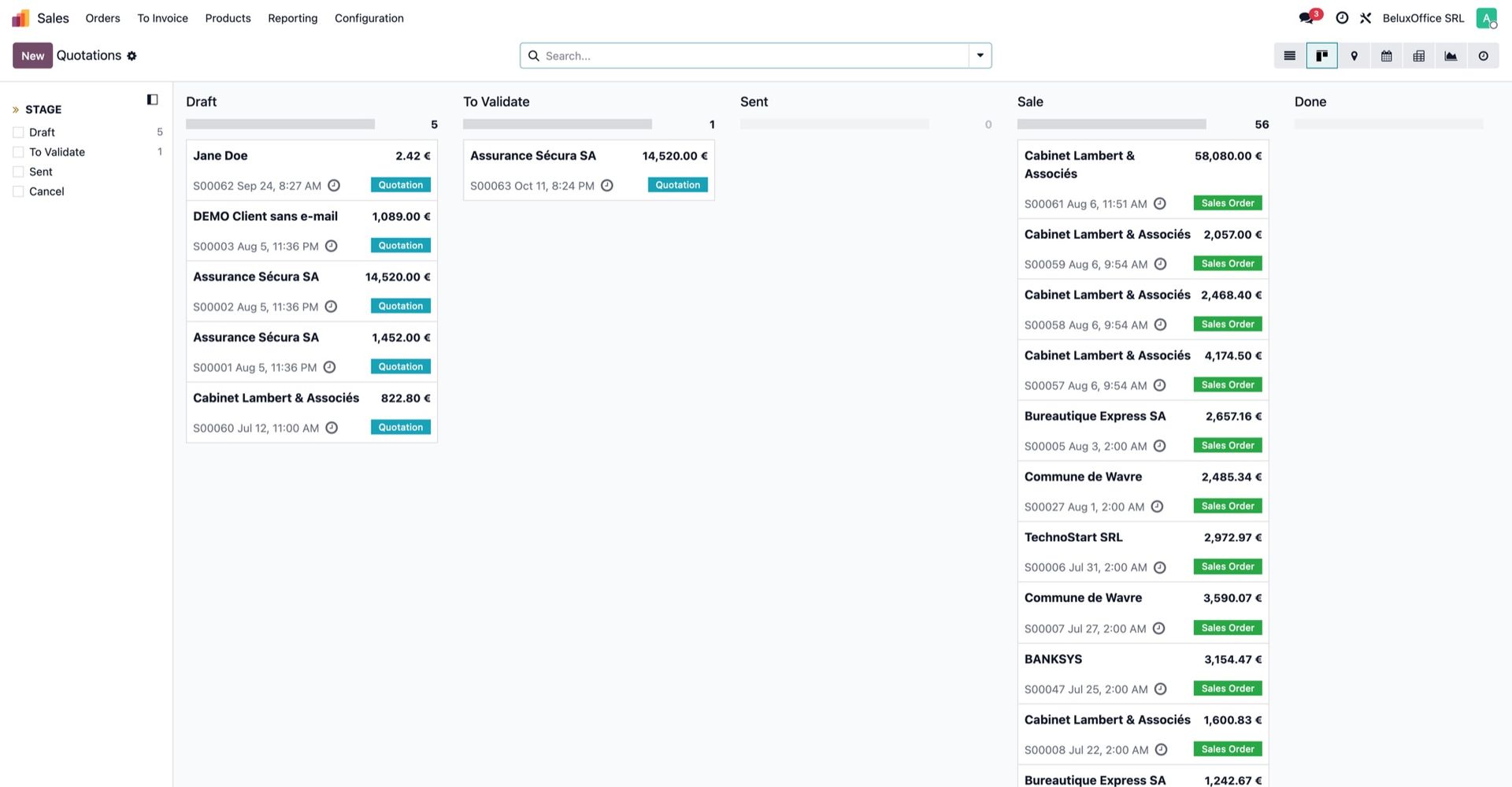This screenshot has height=787, width=1512.
Task: Open the debug tools wrench icon
Action: pyautogui.click(x=1366, y=18)
